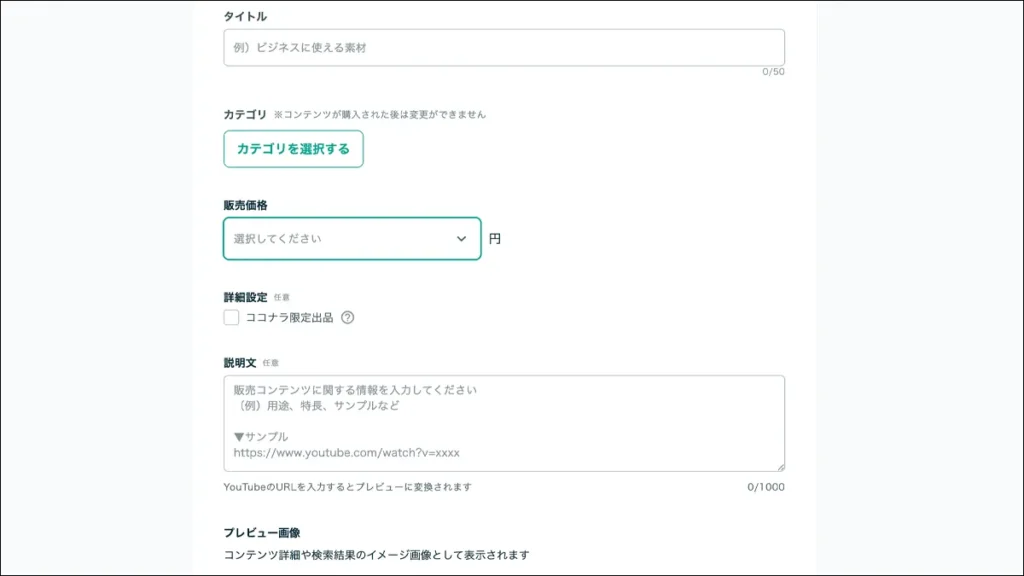Click the 詳細設定 section label

point(245,297)
